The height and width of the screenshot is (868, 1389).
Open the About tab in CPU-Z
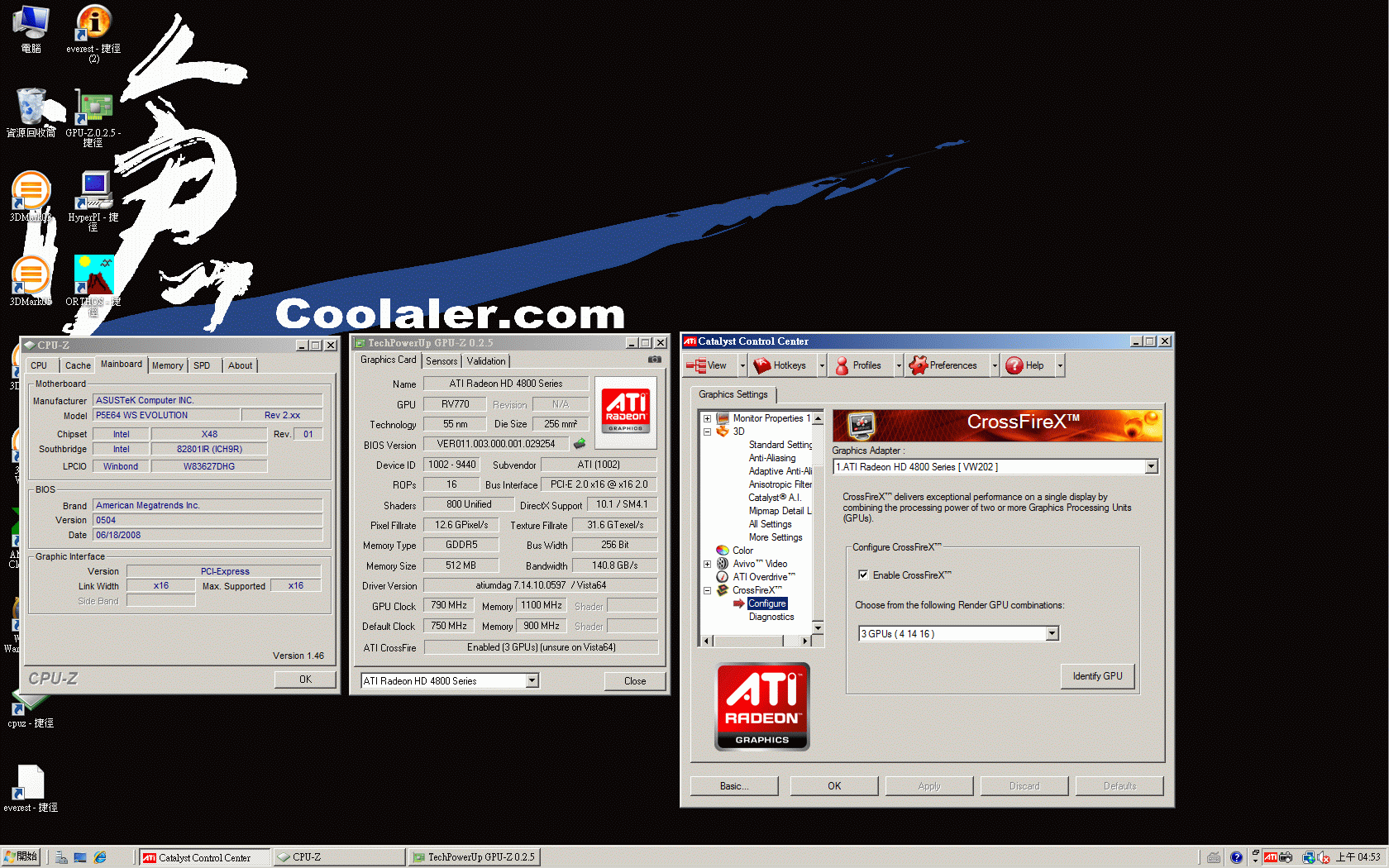(x=241, y=365)
